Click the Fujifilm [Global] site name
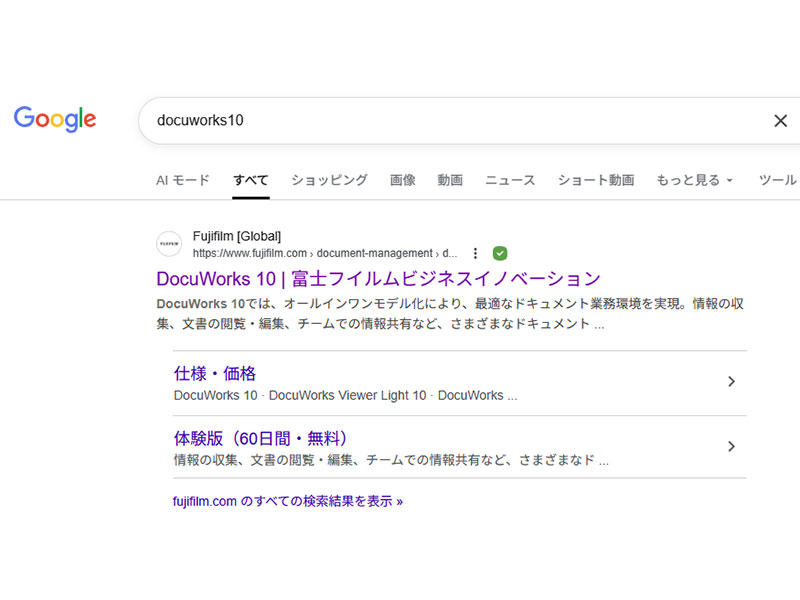The height and width of the screenshot is (600, 800). (x=237, y=236)
